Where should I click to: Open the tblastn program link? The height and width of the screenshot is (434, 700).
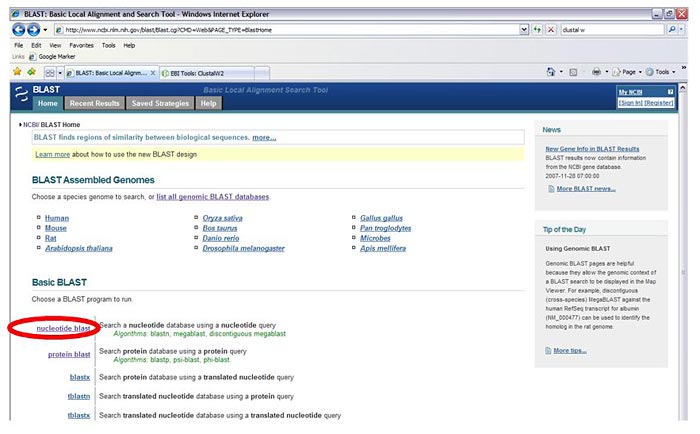click(79, 396)
